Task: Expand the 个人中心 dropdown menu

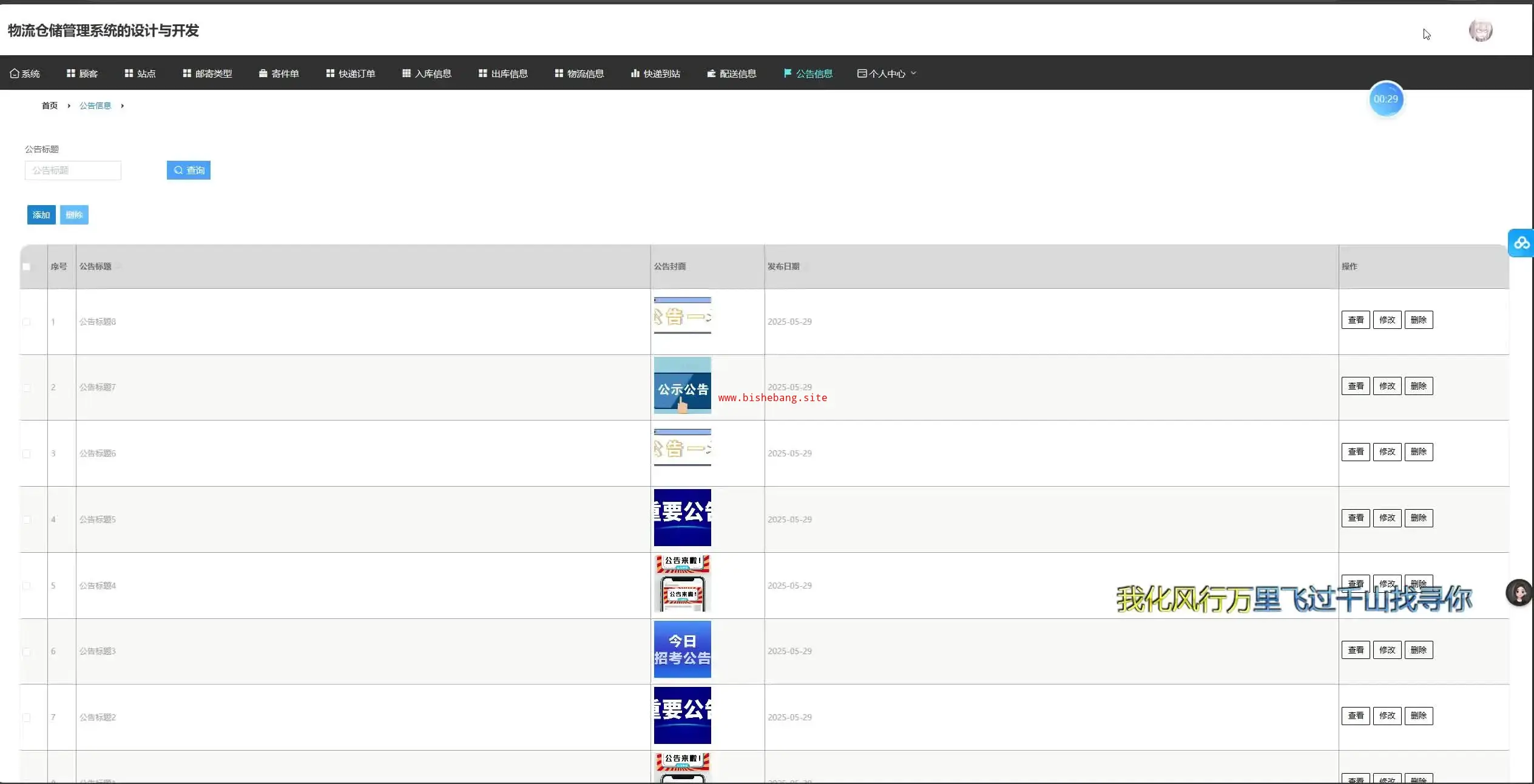Action: (x=887, y=73)
